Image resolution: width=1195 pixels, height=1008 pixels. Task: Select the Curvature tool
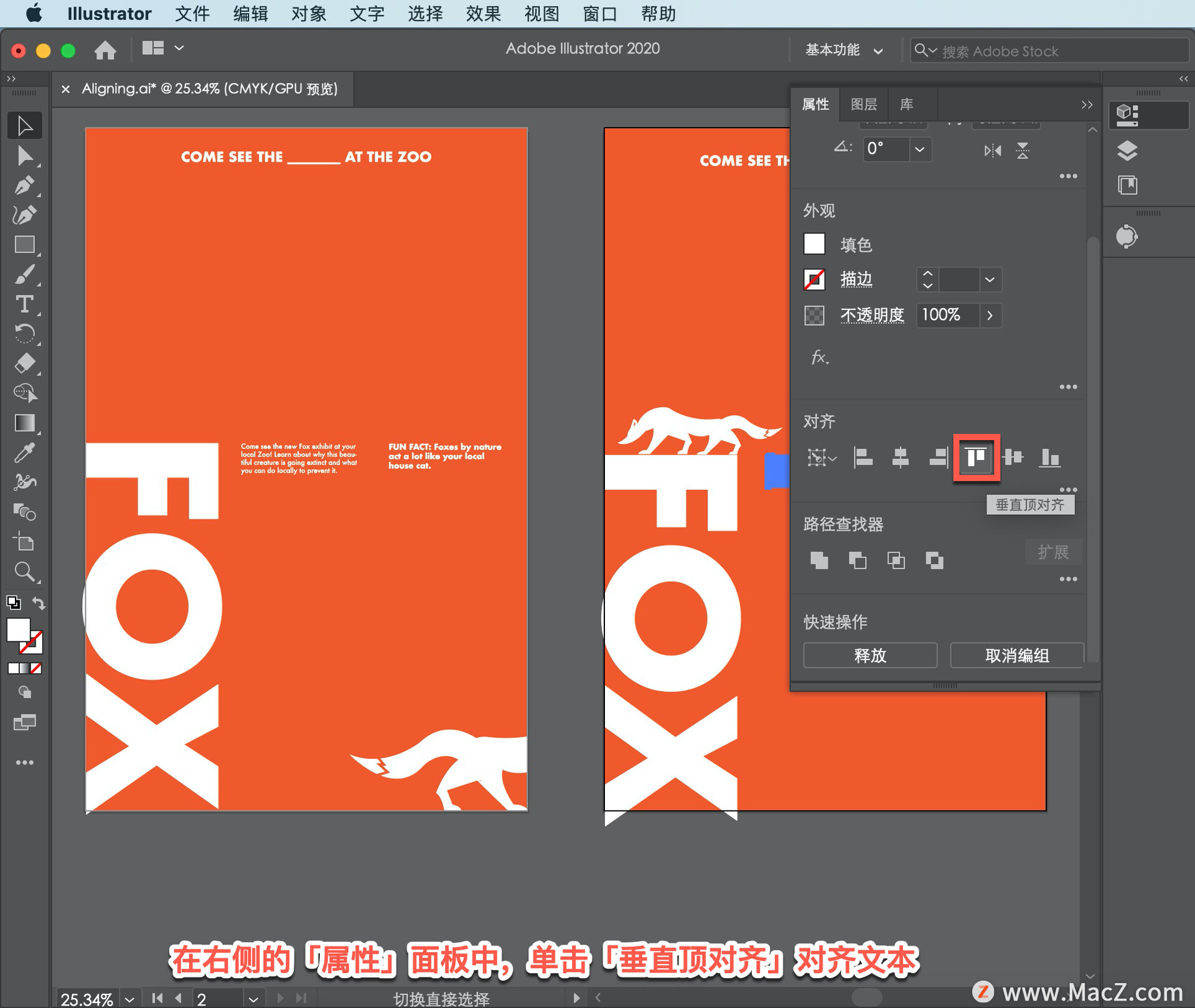click(25, 215)
